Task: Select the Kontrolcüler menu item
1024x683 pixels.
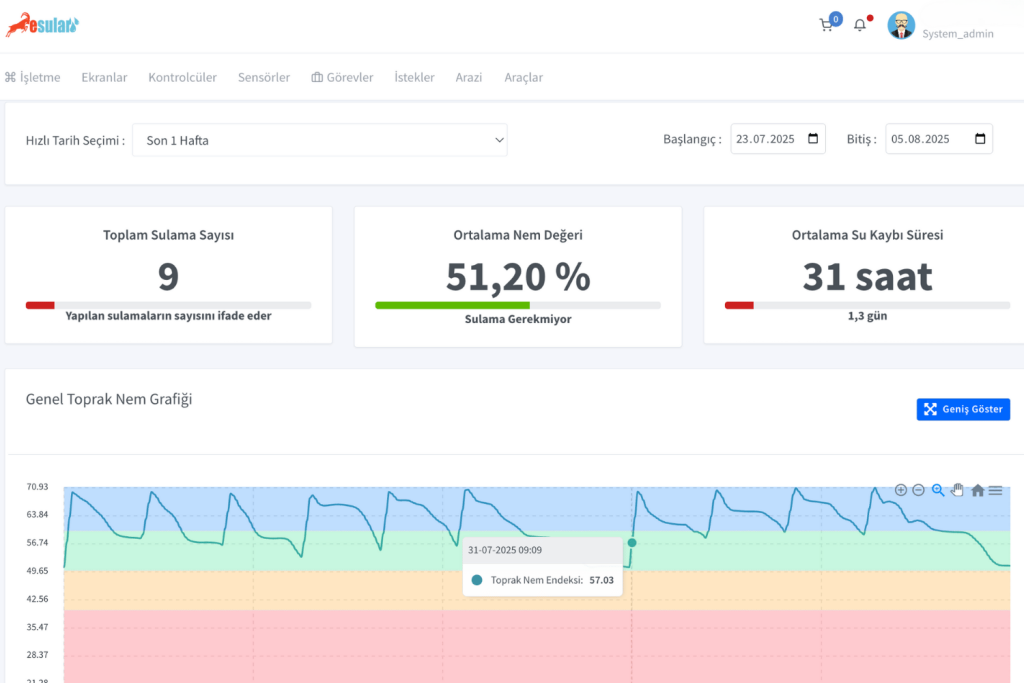Action: click(x=182, y=77)
